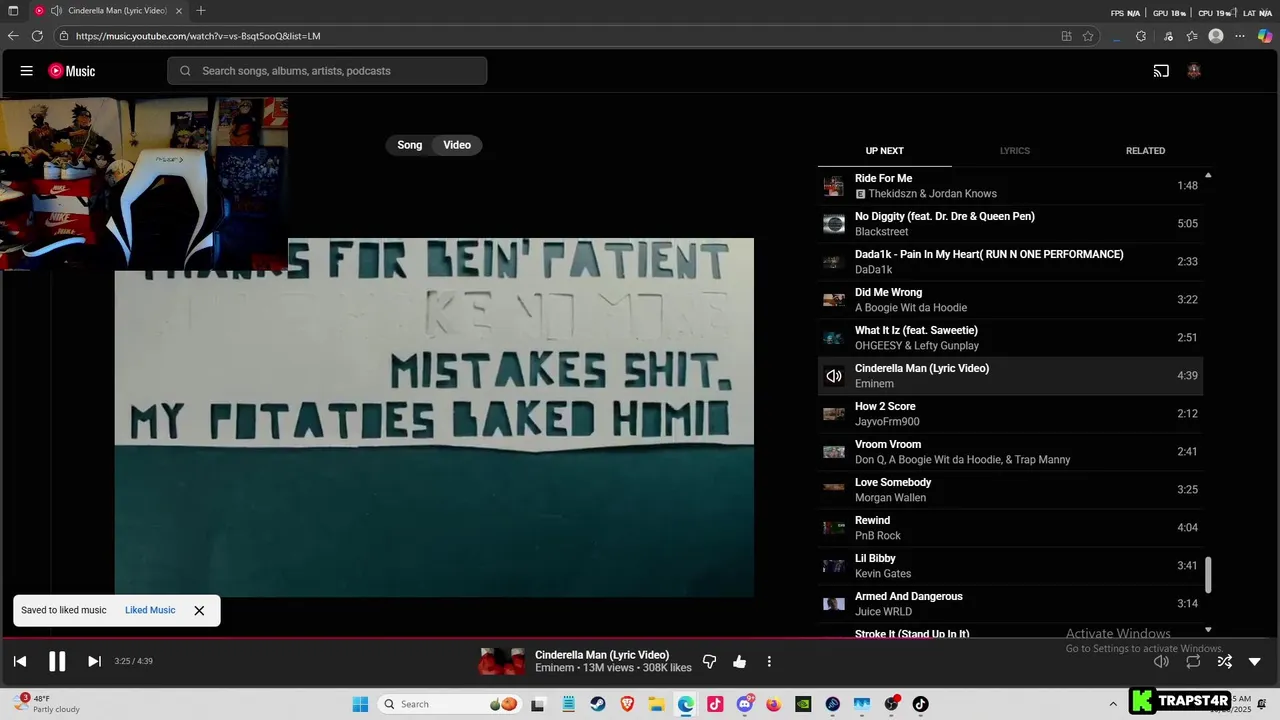Play How 2 Score by JayvoFrm900
The width and height of the screenshot is (1280, 720).
[1010, 414]
